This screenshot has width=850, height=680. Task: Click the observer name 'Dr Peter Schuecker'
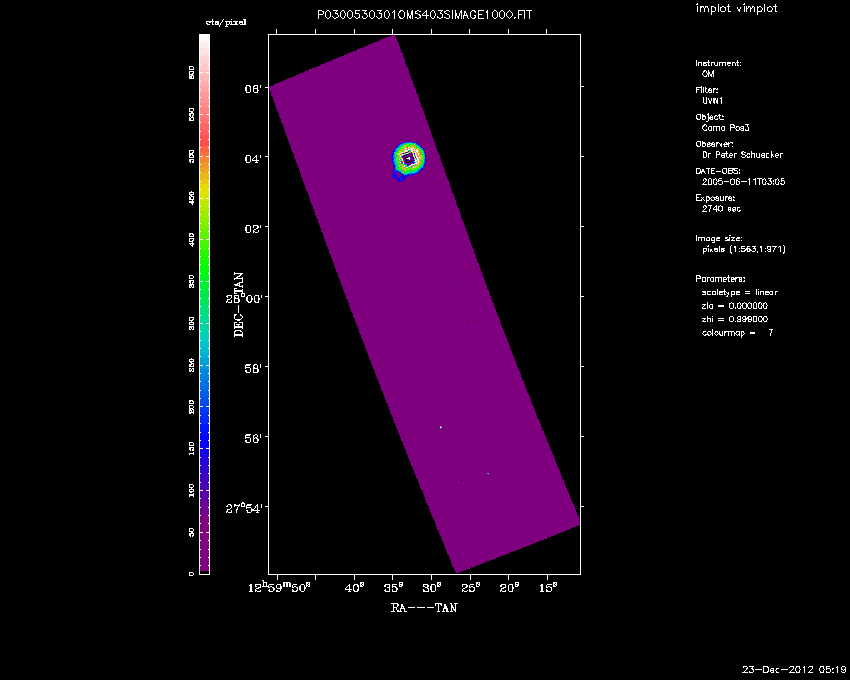tap(742, 155)
